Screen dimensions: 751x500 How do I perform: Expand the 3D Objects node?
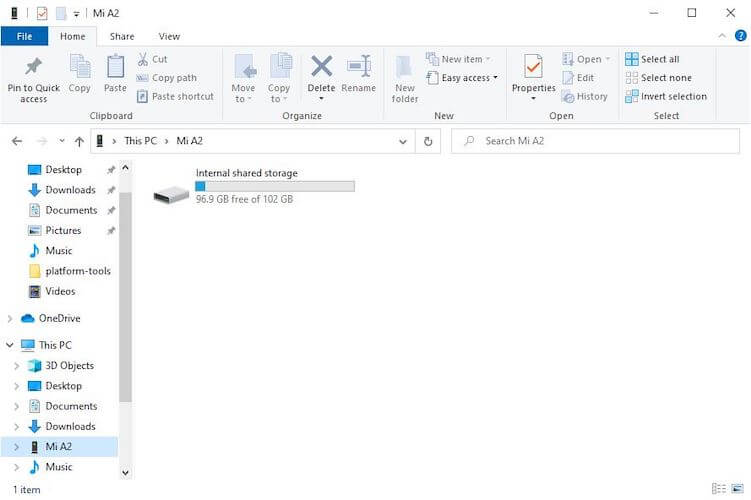click(x=16, y=366)
